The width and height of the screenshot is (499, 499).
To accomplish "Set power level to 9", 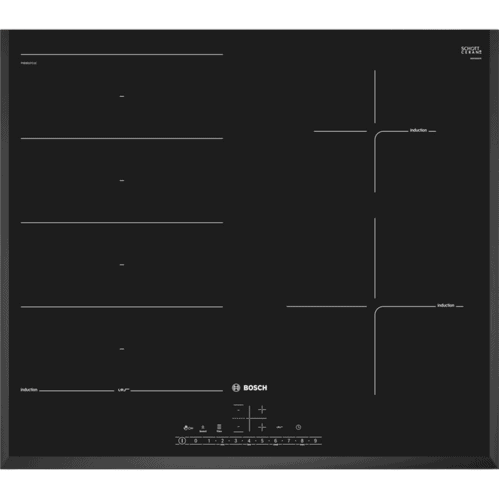I will pos(315,441).
